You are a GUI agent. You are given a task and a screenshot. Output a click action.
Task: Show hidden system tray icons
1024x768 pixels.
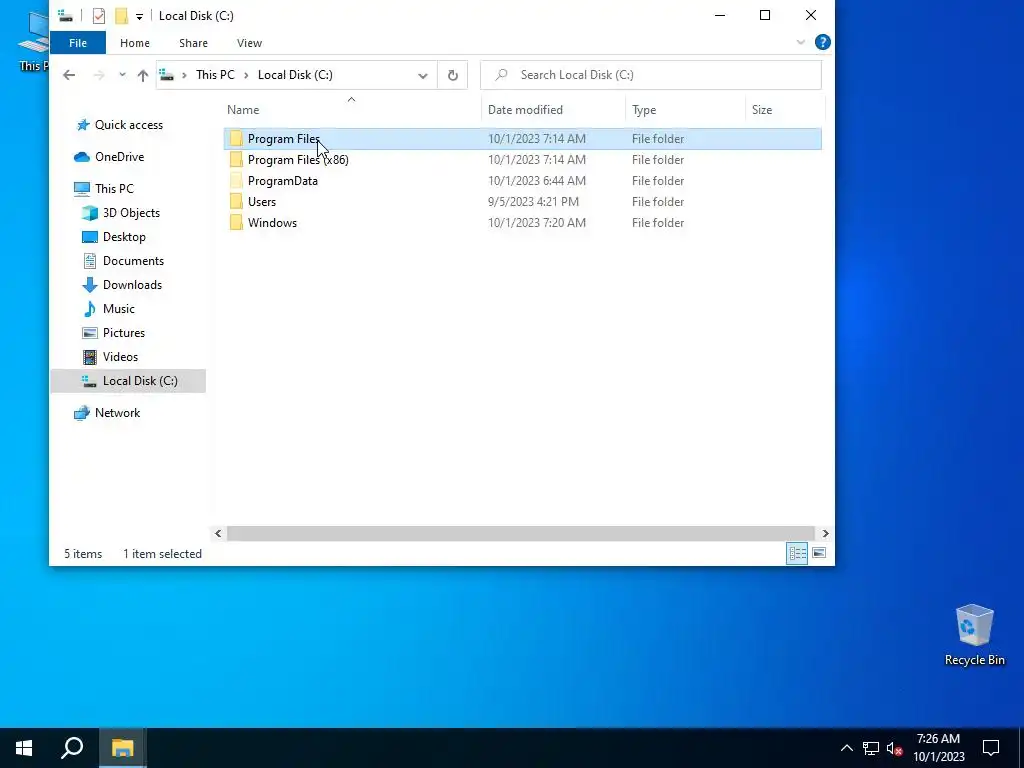pos(846,748)
